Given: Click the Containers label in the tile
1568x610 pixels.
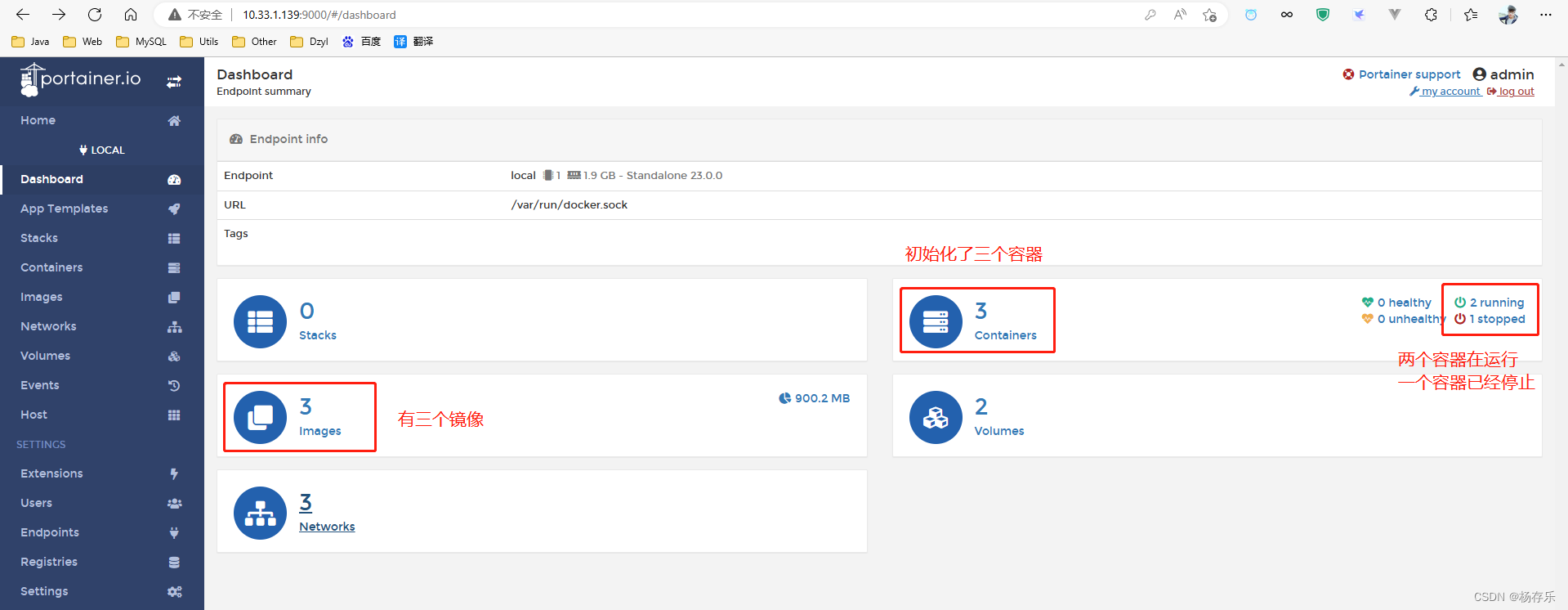Looking at the screenshot, I should pos(1005,335).
